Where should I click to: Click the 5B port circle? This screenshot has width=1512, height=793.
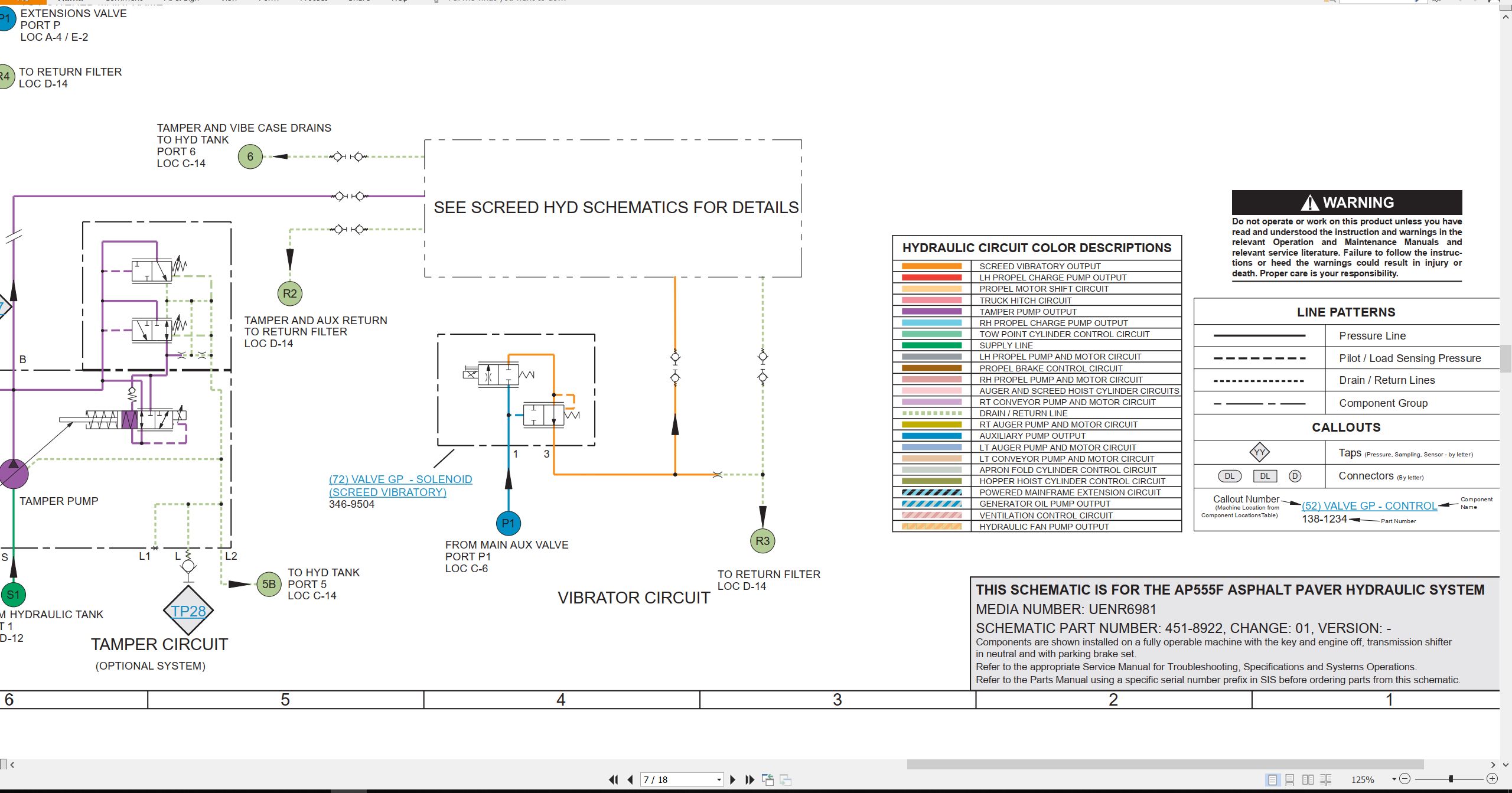pos(269,584)
